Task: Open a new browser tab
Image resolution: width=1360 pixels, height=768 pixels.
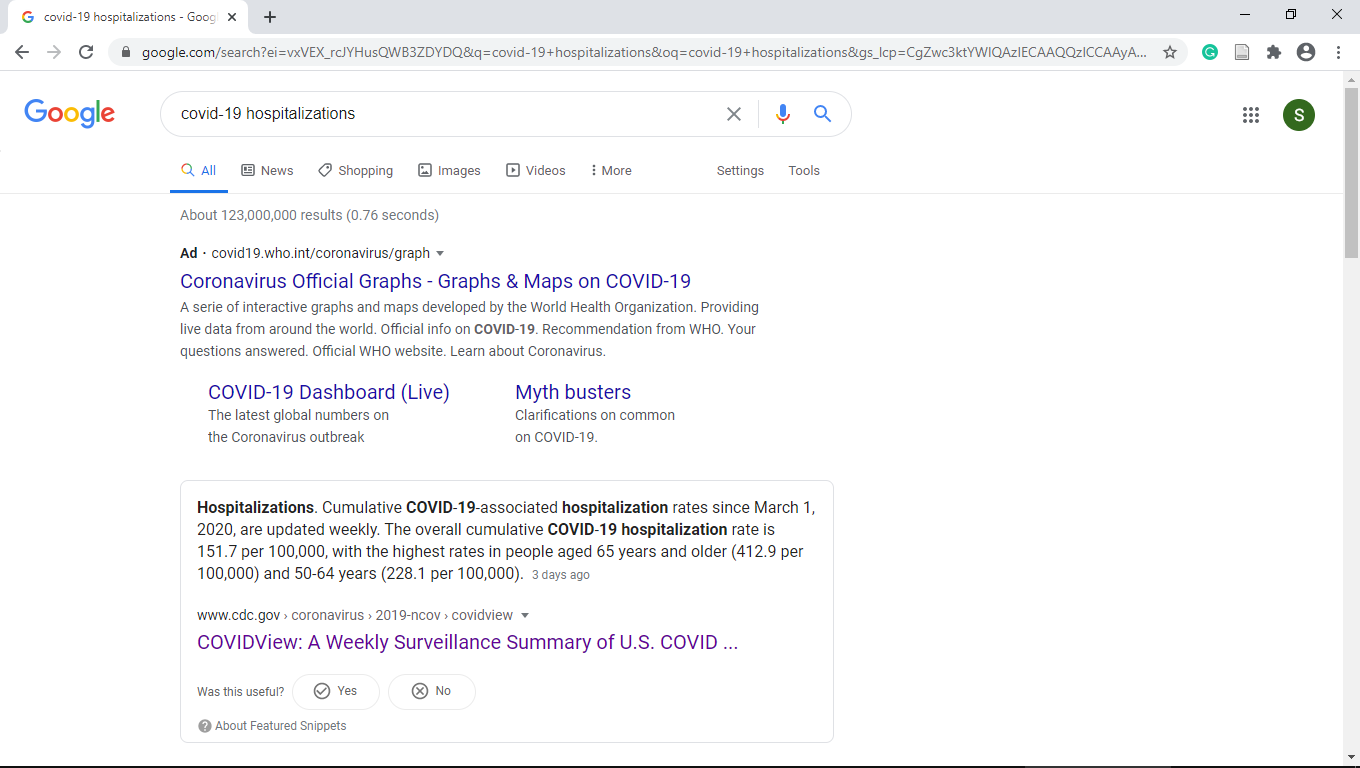Action: pyautogui.click(x=270, y=17)
